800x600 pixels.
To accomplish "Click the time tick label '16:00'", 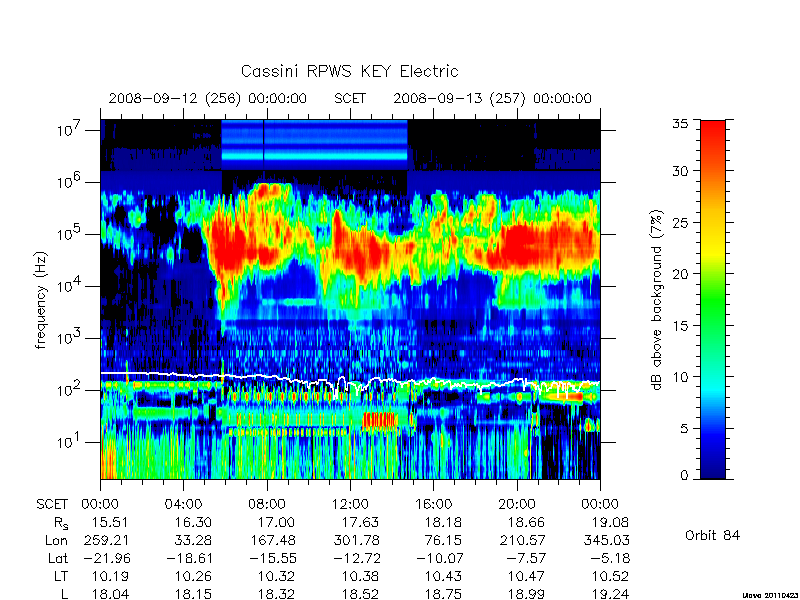I will [433, 505].
